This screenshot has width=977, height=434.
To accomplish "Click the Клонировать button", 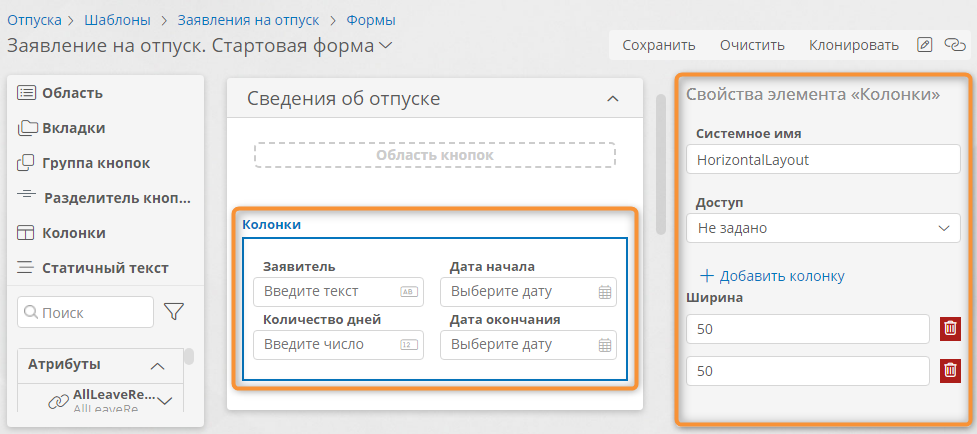I will click(x=854, y=45).
